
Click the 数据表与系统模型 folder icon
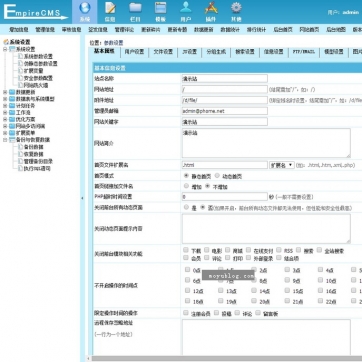coord(12,99)
